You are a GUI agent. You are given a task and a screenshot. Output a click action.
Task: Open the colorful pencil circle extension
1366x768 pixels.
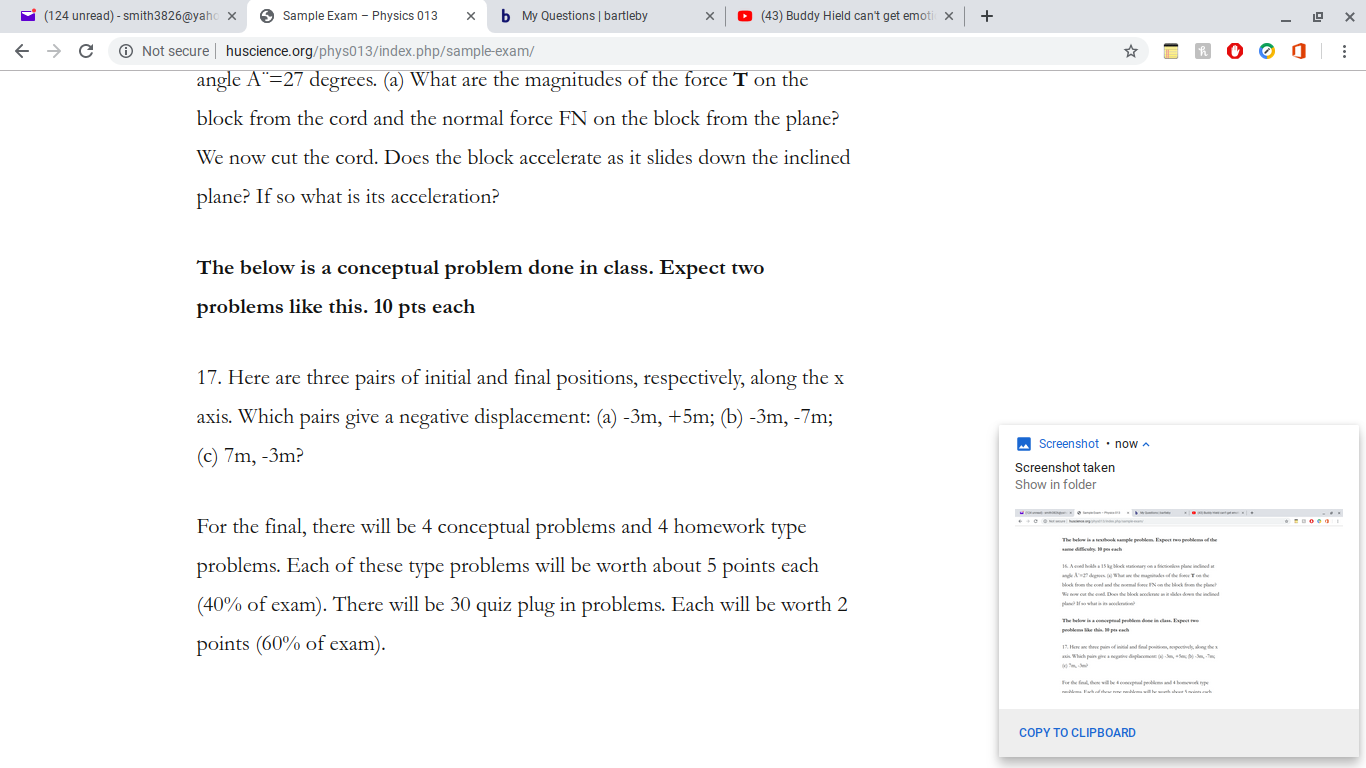point(1267,51)
